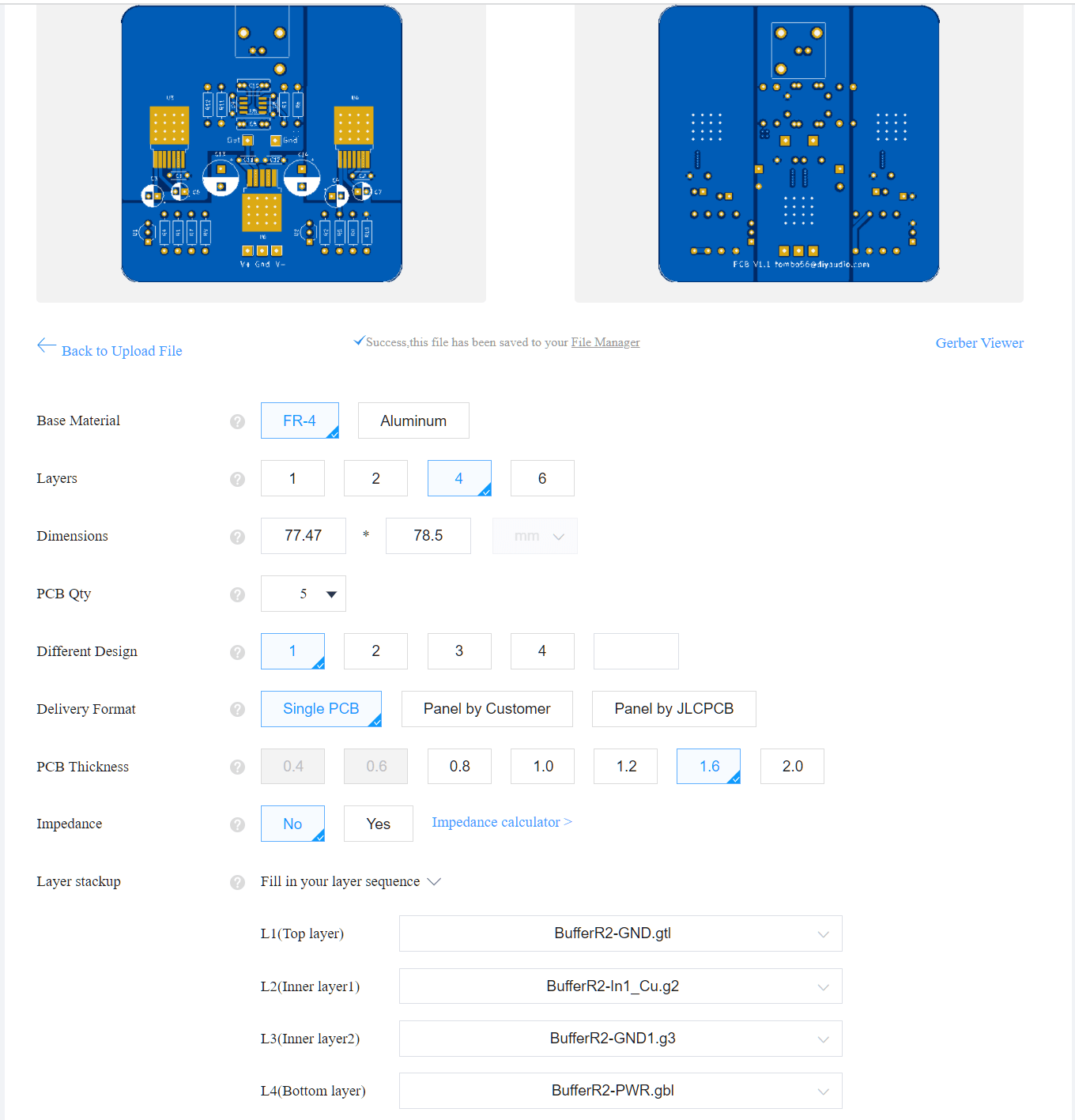Viewport: 1075px width, 1120px height.
Task: Set PCB thickness to 0.8
Action: (459, 767)
